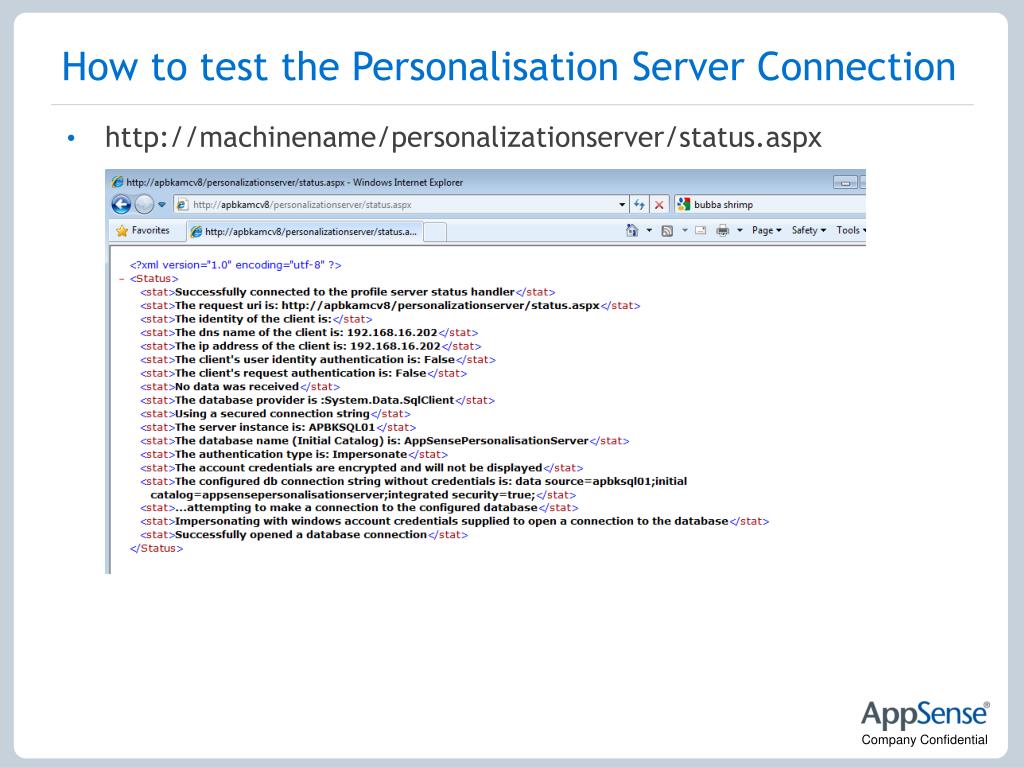Click 'The request uri is' line
Viewport: 1024px width, 768px height.
pos(390,306)
